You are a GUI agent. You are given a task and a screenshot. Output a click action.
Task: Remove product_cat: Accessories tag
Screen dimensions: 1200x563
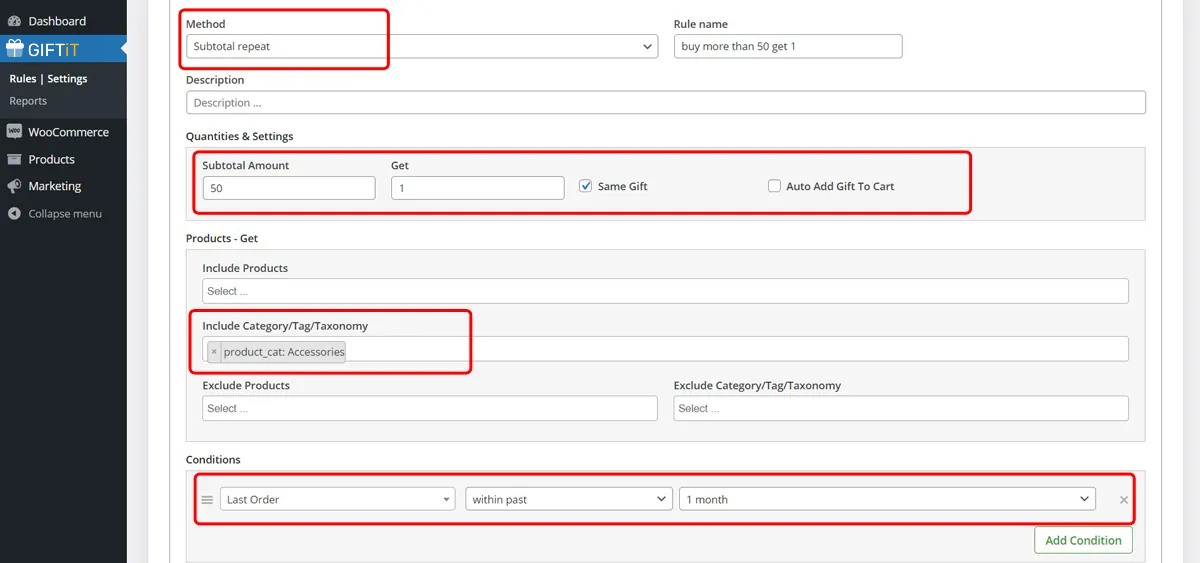click(x=214, y=352)
